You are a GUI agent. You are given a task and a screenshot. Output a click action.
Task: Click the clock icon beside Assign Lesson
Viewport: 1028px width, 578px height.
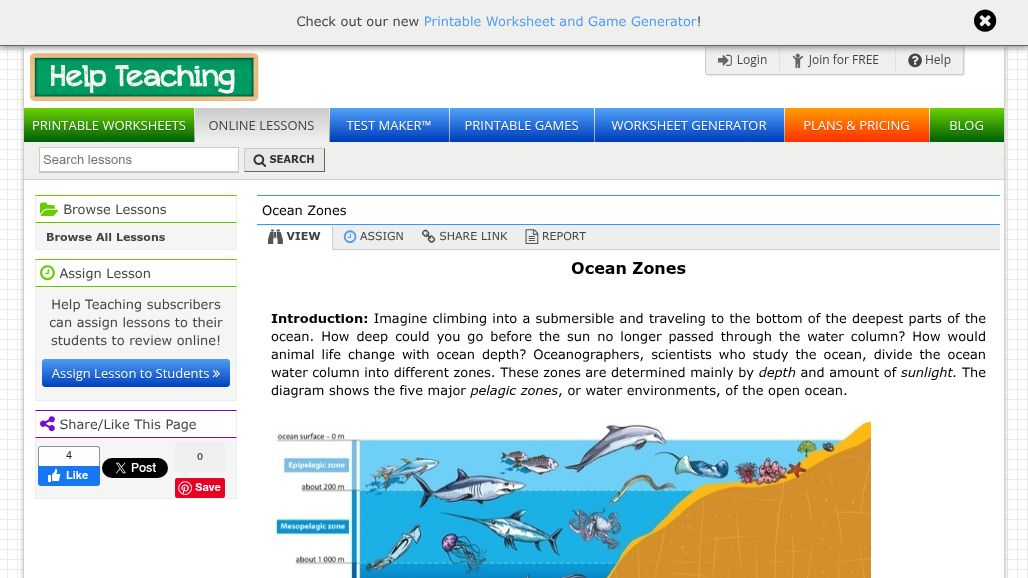(x=47, y=272)
